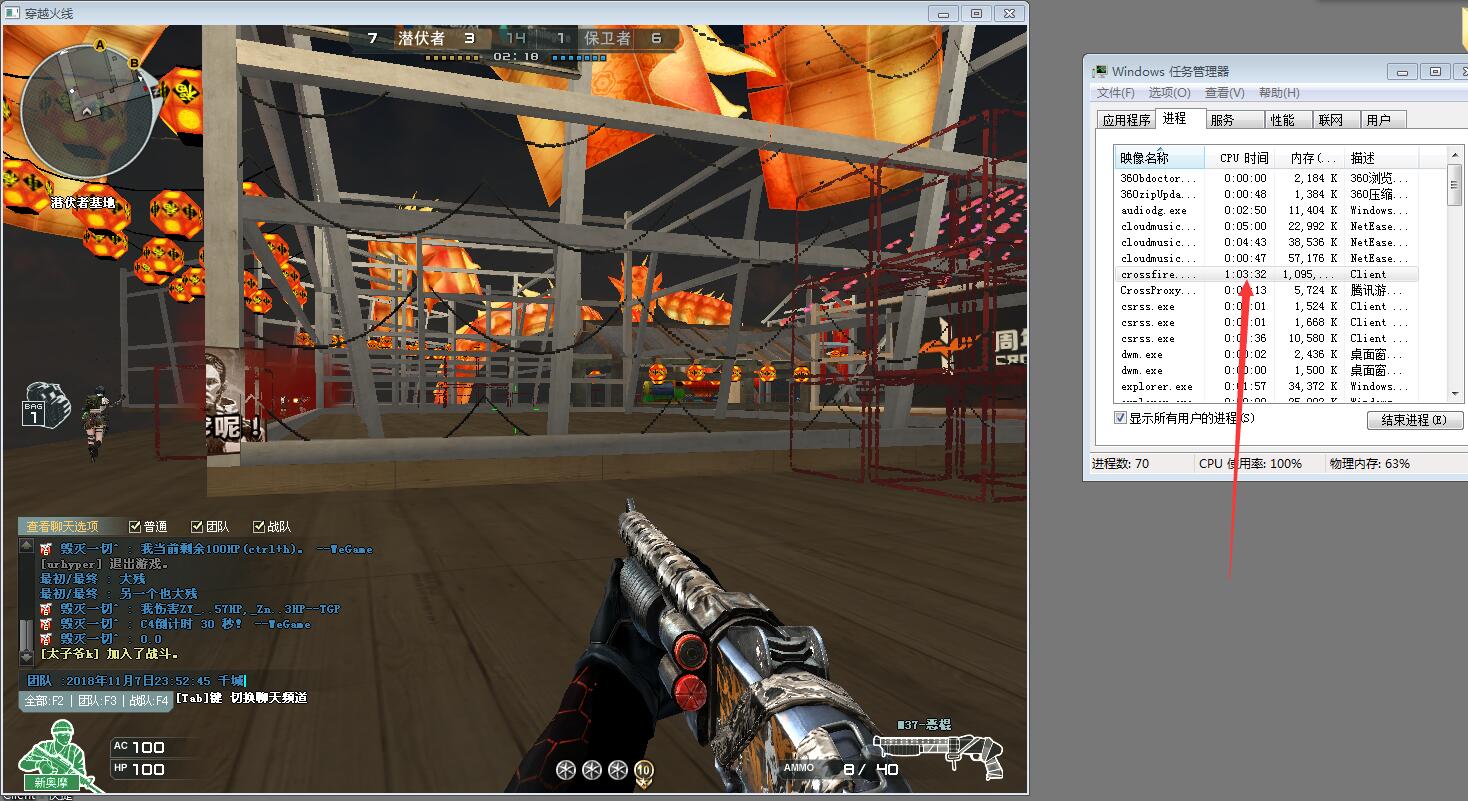The height and width of the screenshot is (801, 1468).
Task: Click the CrossFire window title icon
Action: coord(12,13)
